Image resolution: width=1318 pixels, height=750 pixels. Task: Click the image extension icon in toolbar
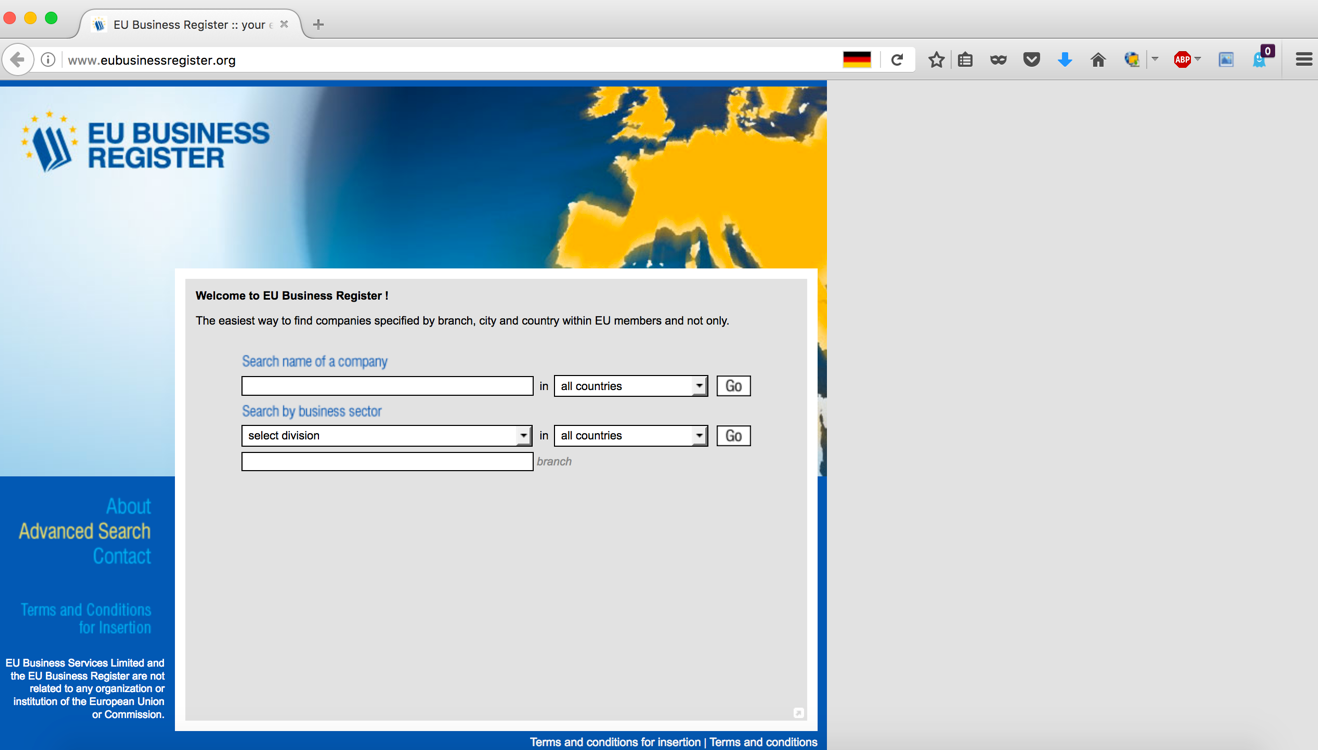tap(1226, 60)
